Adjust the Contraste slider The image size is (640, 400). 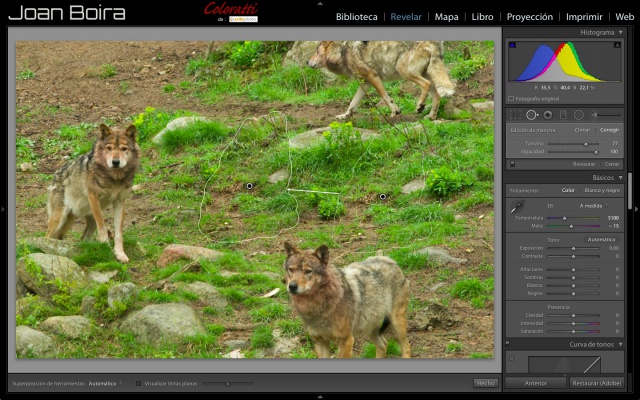tap(573, 256)
